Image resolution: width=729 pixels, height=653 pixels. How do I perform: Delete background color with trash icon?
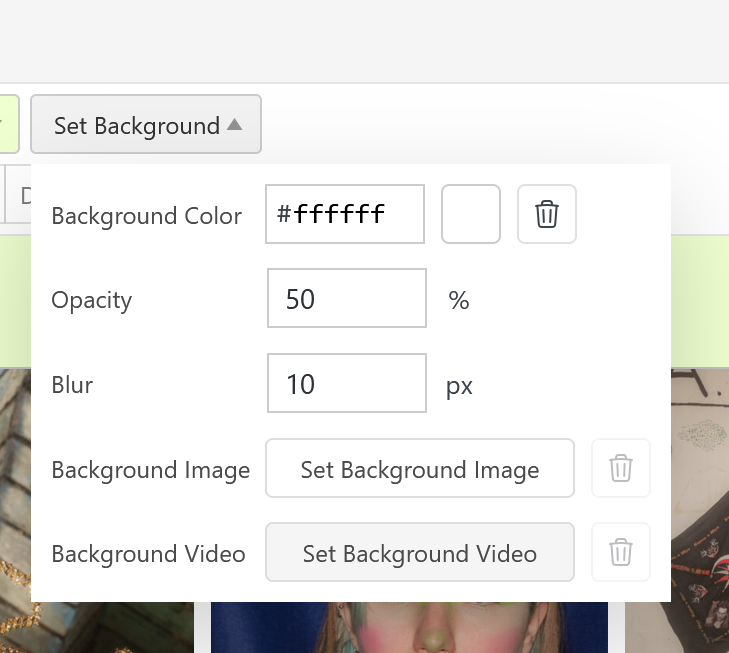(546, 214)
